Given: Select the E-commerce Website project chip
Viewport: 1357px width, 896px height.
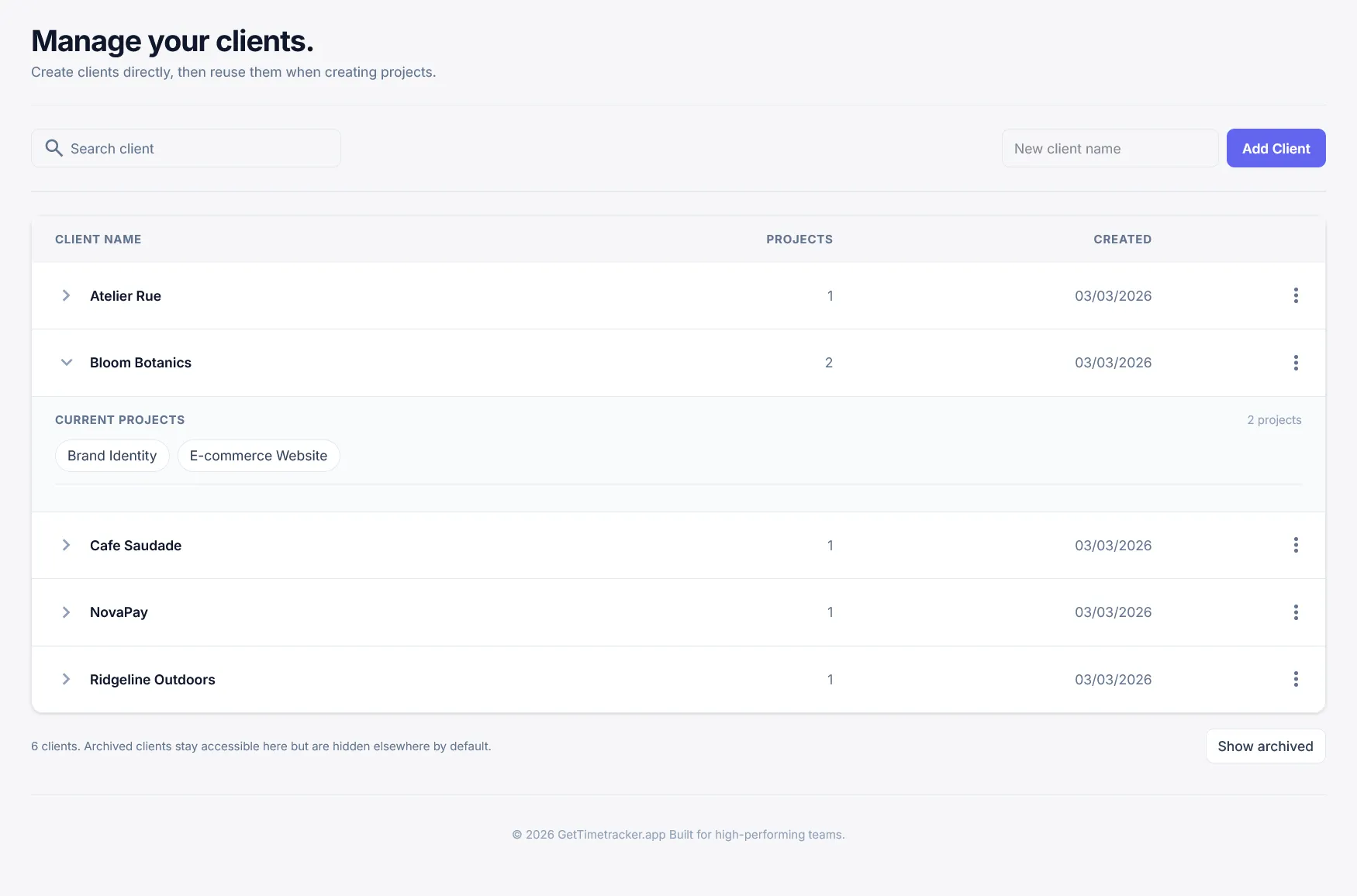Looking at the screenshot, I should (258, 456).
